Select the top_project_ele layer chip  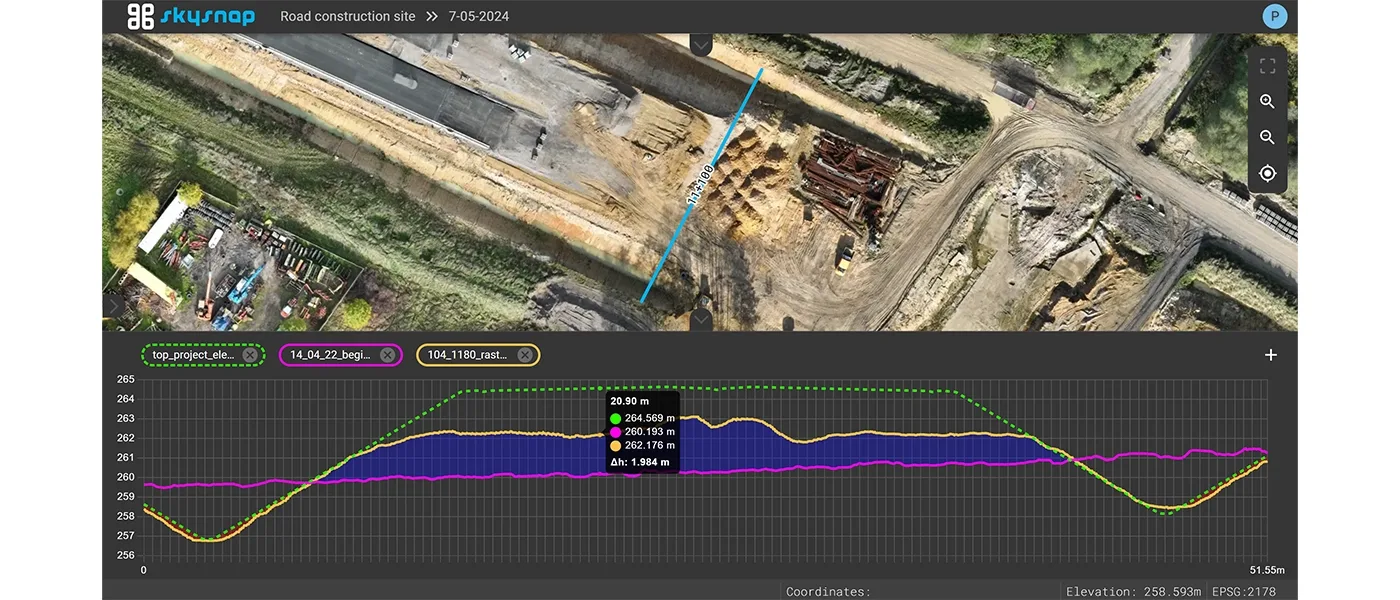pyautogui.click(x=202, y=355)
